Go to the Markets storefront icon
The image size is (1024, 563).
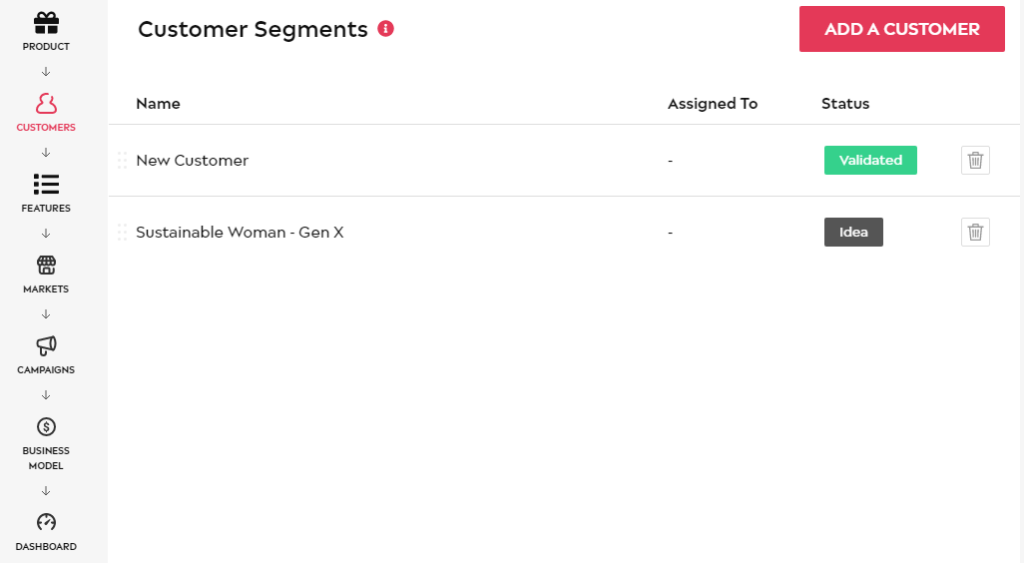click(46, 265)
